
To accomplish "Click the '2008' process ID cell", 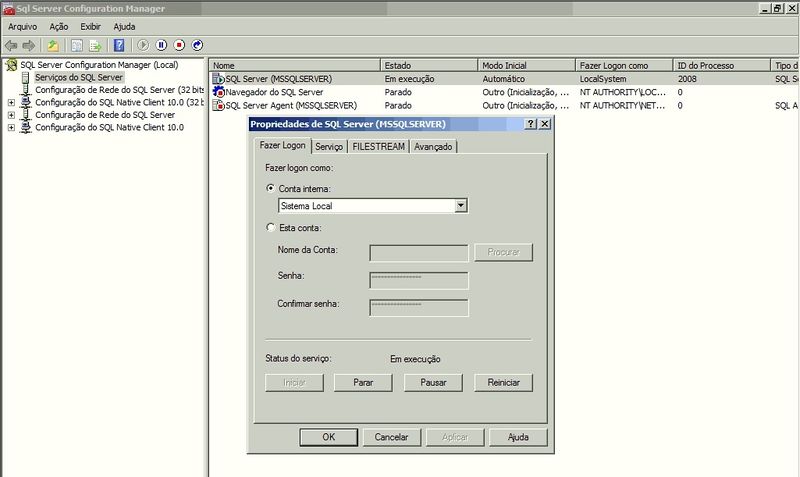I will 687,79.
